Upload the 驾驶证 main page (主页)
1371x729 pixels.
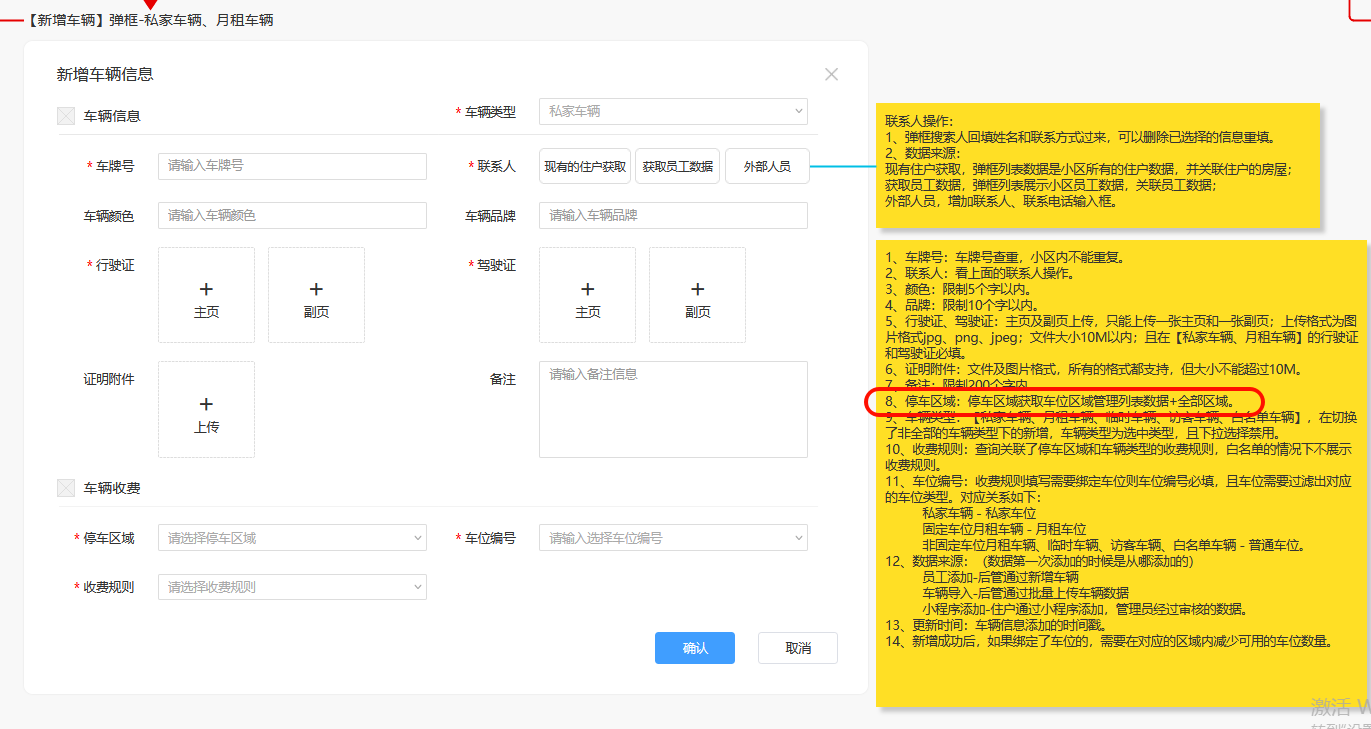point(587,295)
